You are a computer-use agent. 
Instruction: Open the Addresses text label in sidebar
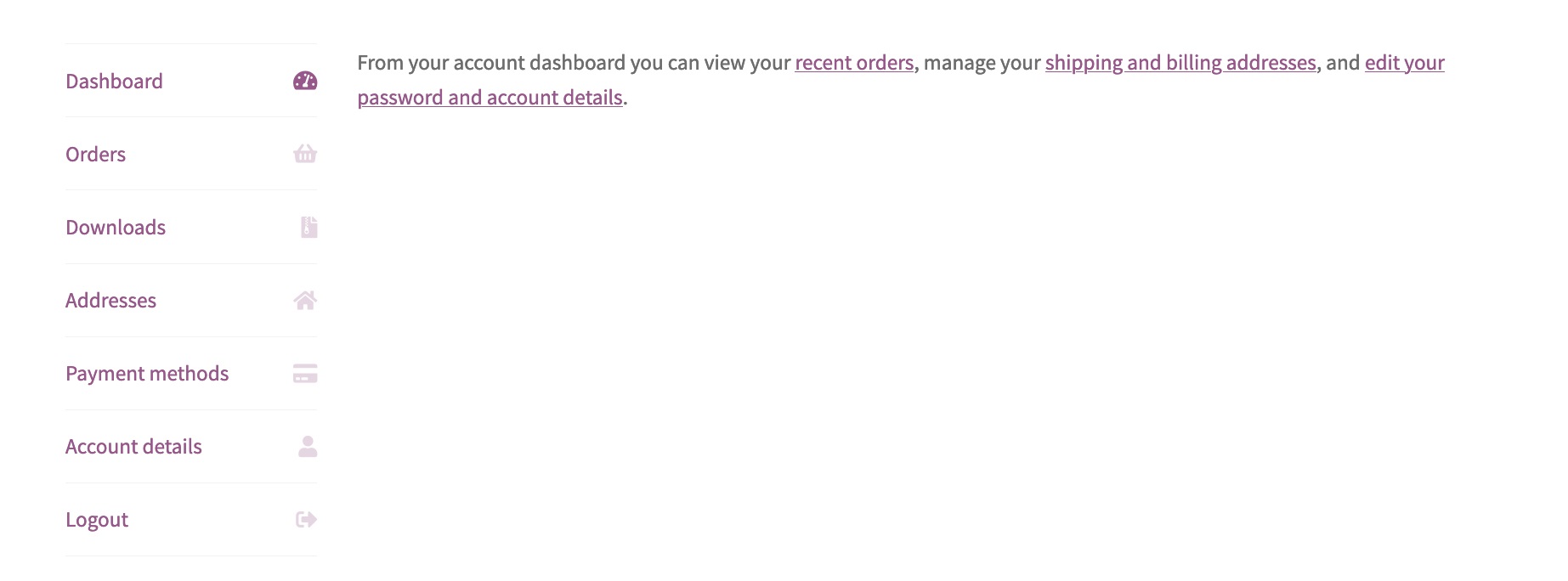click(110, 300)
